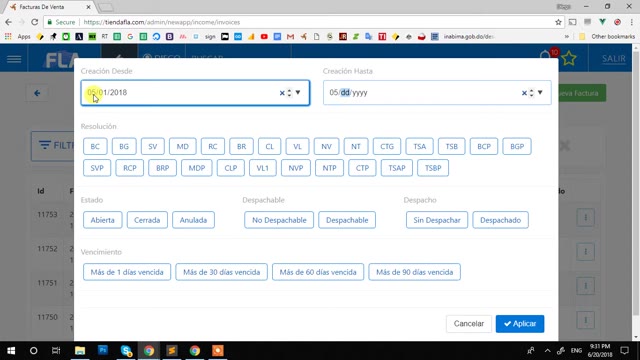Reload the page in Chrome
The image size is (640, 360).
click(x=35, y=22)
